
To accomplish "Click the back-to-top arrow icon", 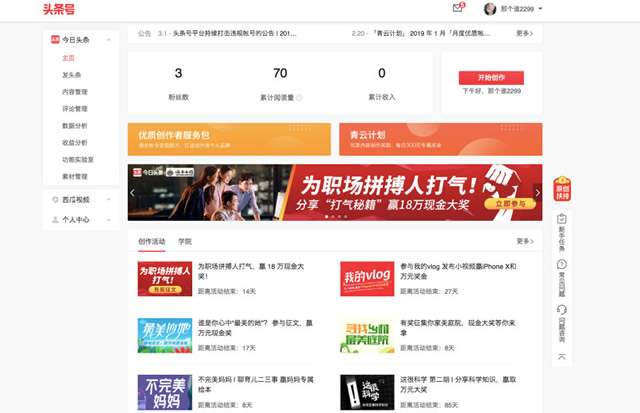I will (562, 356).
